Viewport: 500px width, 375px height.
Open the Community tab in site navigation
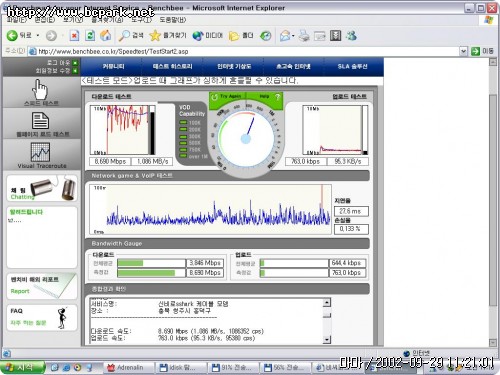(x=113, y=66)
